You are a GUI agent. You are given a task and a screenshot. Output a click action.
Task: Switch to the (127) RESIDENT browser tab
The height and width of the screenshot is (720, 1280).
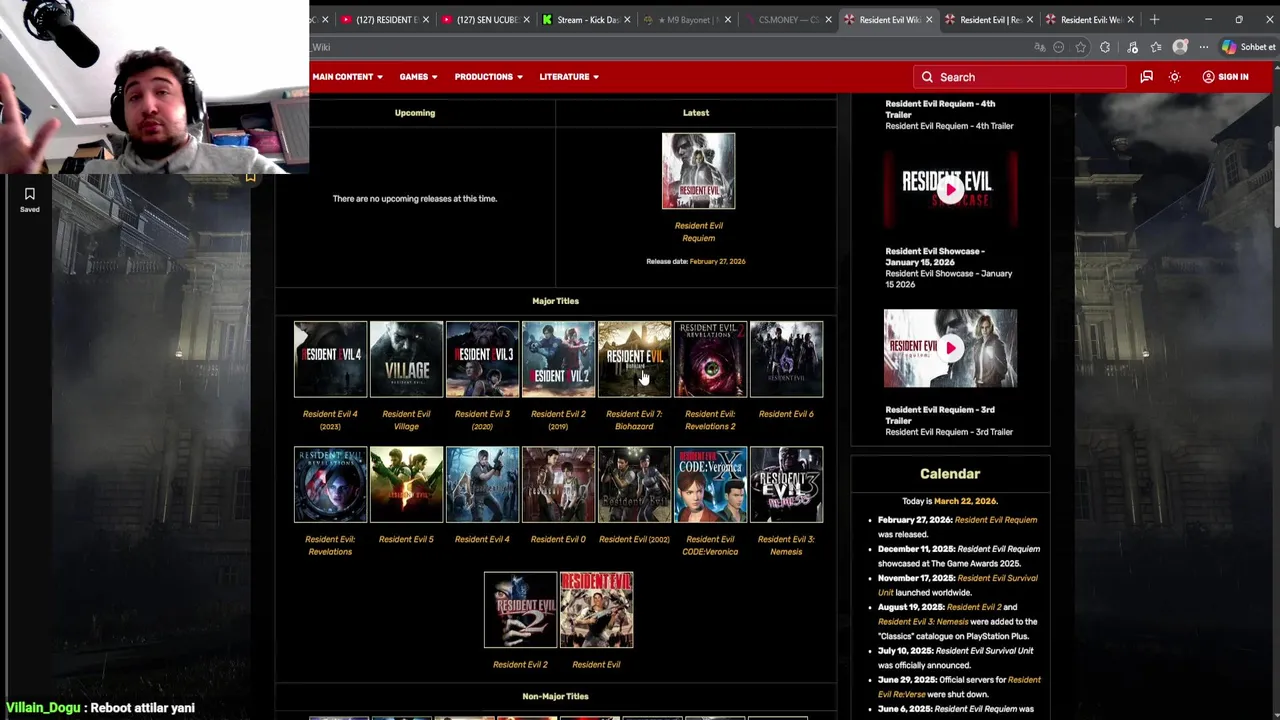click(x=385, y=20)
